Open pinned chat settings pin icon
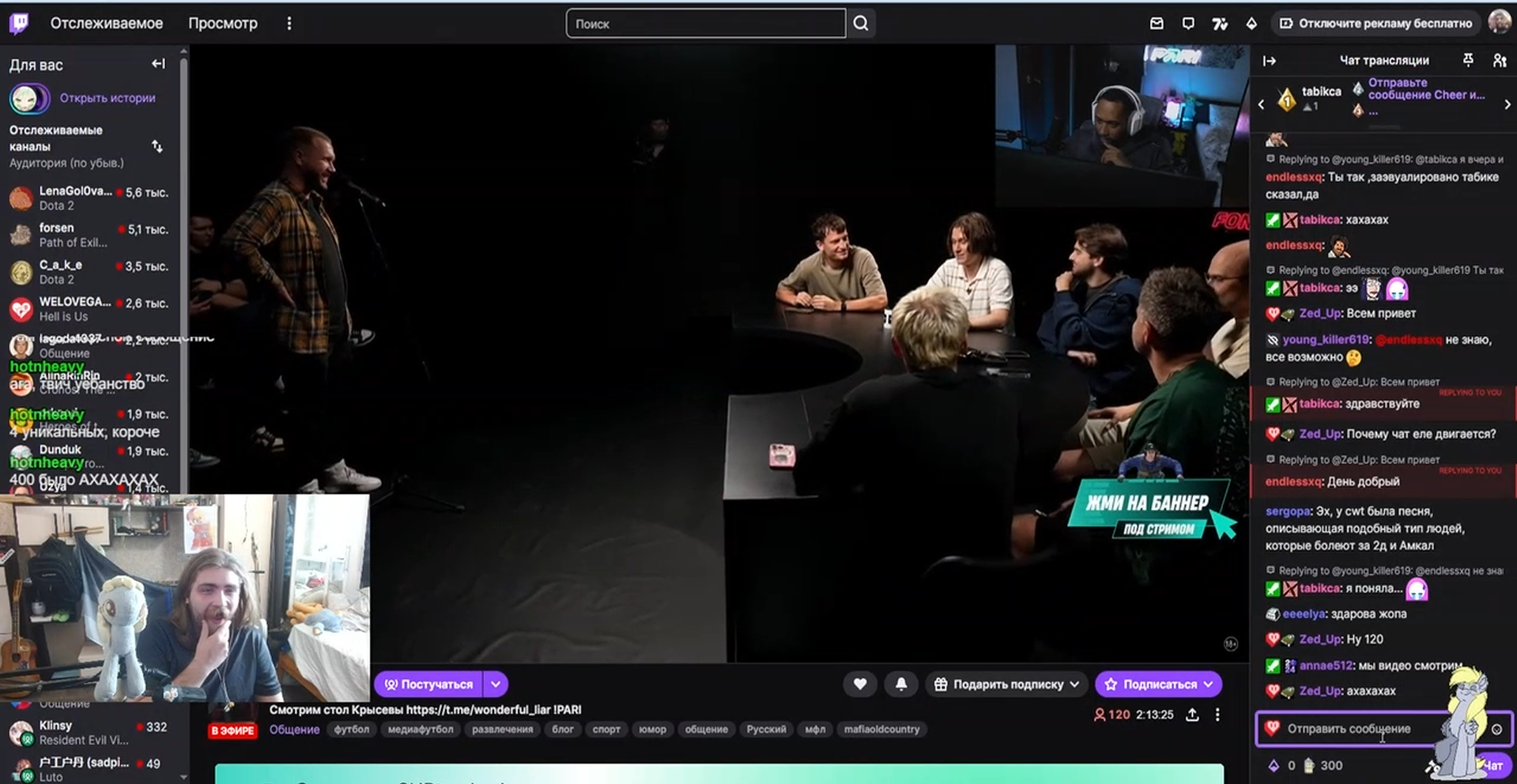 1468,60
